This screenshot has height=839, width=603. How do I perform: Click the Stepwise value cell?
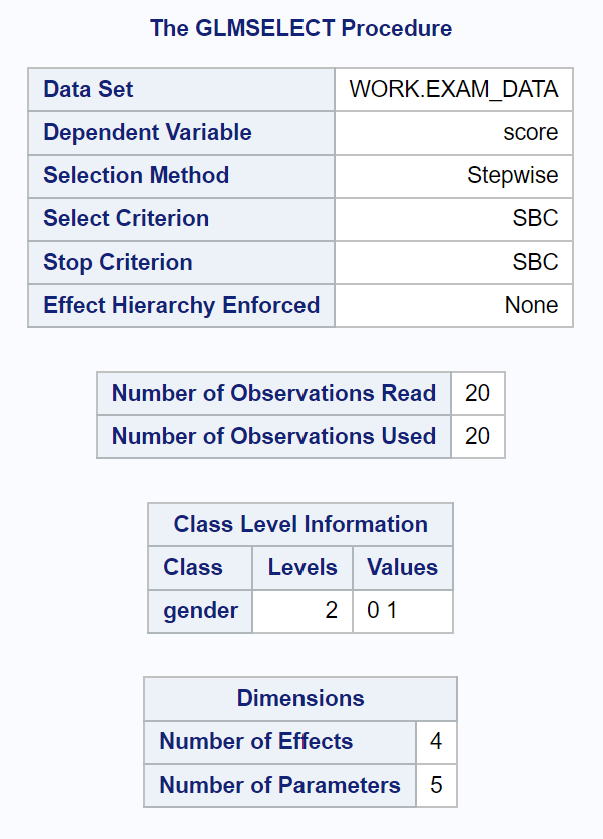tap(454, 176)
